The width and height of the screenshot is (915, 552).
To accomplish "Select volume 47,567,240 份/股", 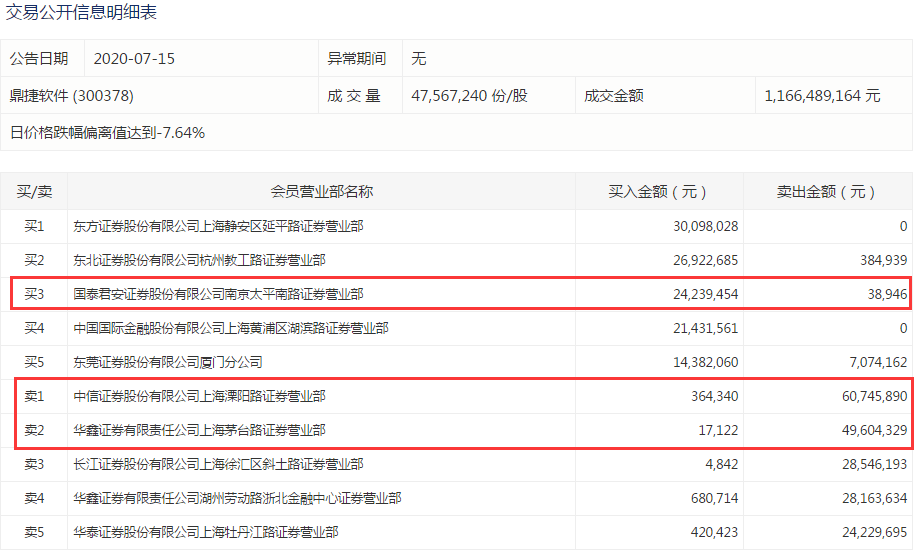I will [x=469, y=96].
